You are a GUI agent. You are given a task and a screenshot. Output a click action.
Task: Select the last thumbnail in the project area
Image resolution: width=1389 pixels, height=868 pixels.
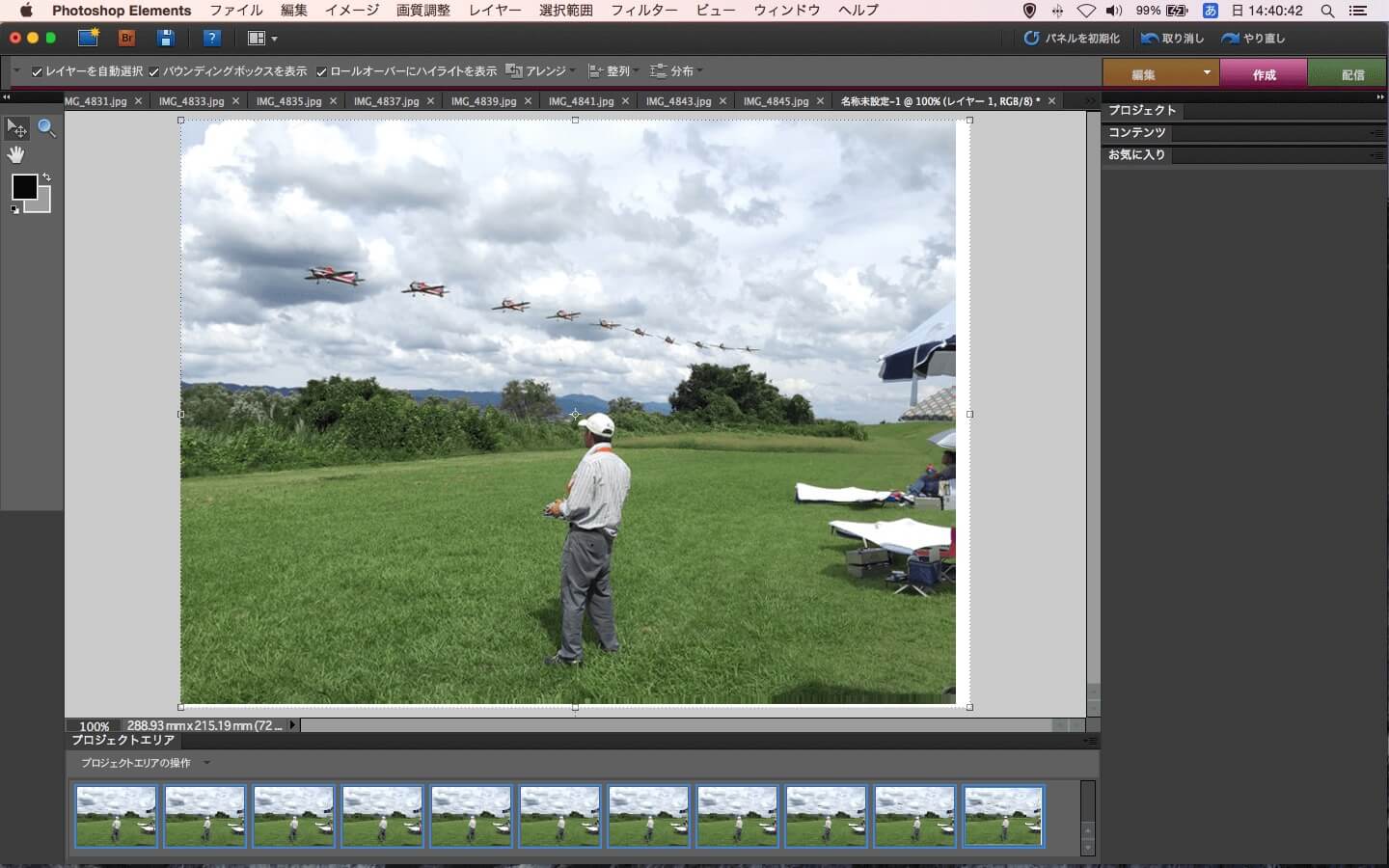[x=1003, y=816]
